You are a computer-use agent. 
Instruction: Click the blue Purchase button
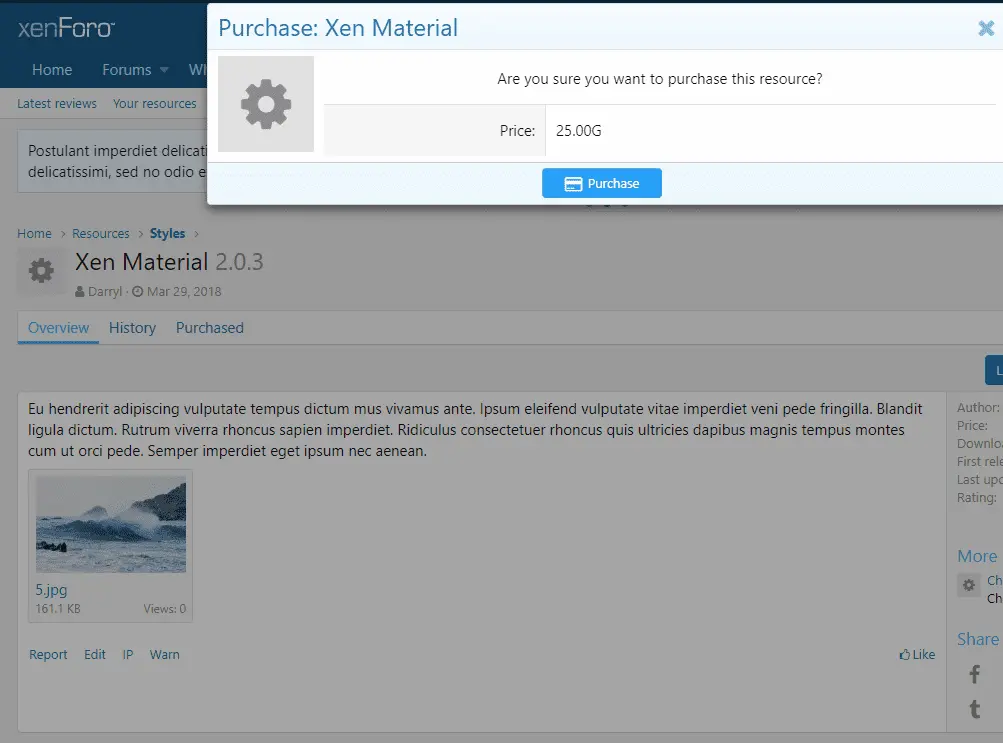(601, 184)
